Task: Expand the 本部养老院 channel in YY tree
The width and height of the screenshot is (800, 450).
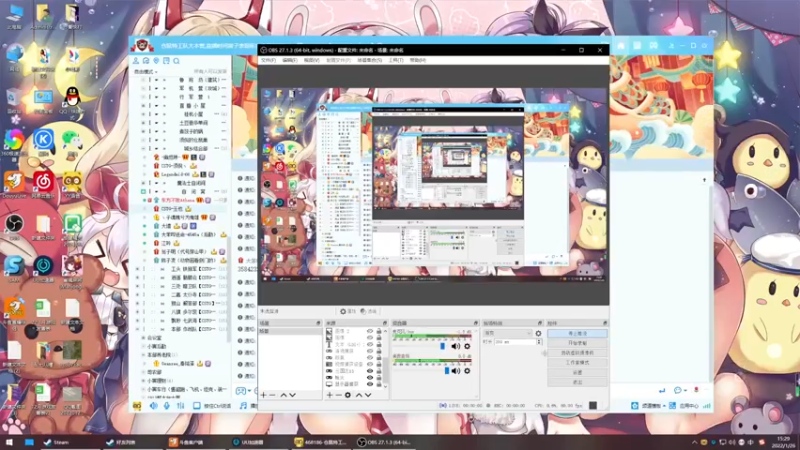Action: (143, 355)
